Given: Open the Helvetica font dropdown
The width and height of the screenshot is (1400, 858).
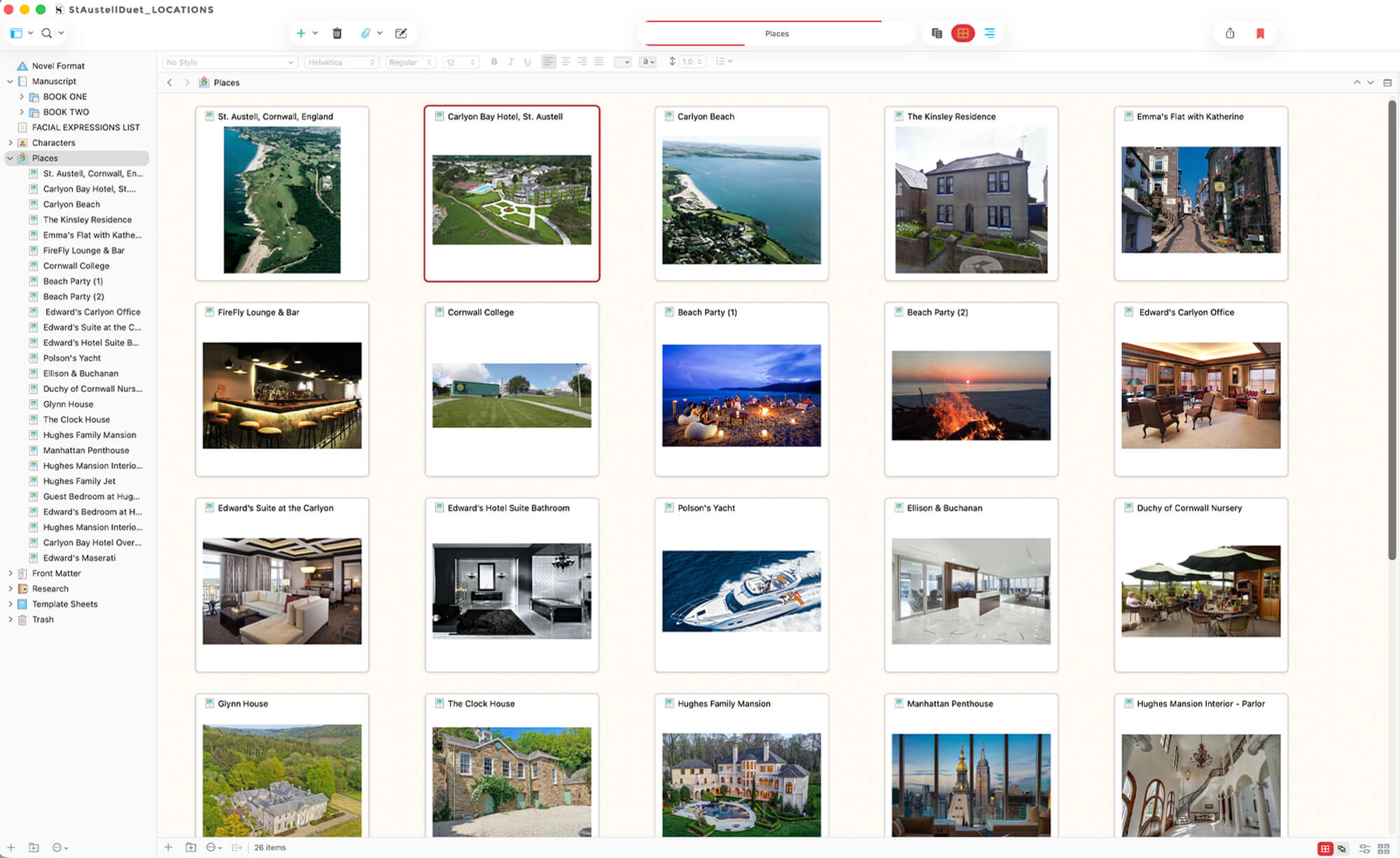Looking at the screenshot, I should point(342,62).
